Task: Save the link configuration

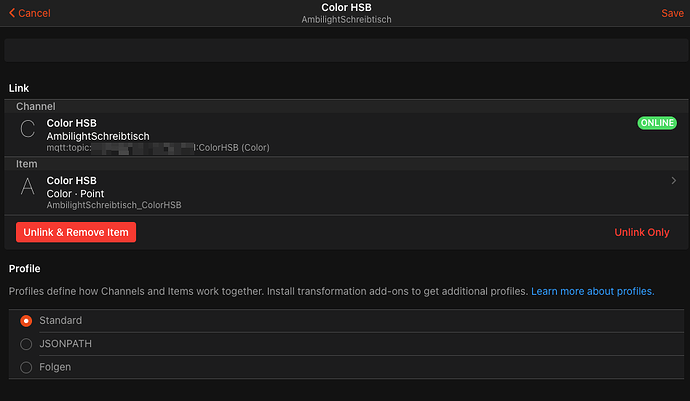Action: click(672, 13)
